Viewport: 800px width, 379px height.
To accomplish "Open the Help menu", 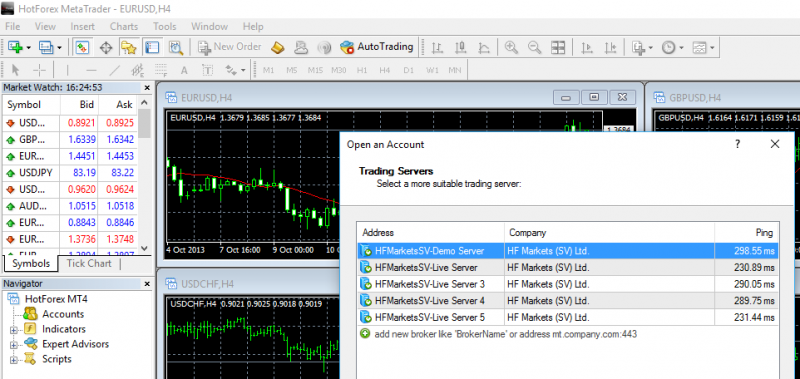I will coord(253,27).
